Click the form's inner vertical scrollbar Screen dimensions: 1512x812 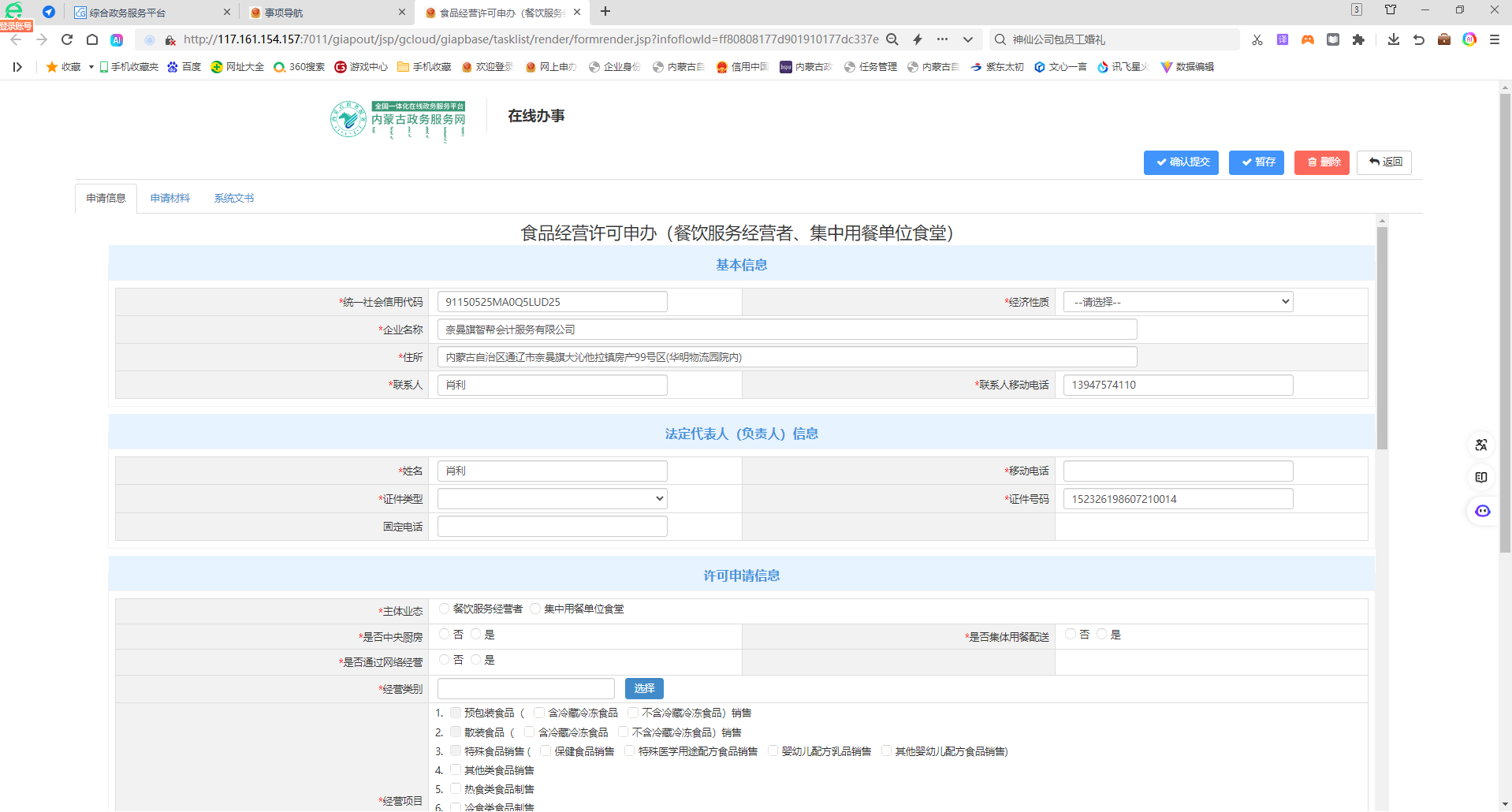[x=1382, y=339]
